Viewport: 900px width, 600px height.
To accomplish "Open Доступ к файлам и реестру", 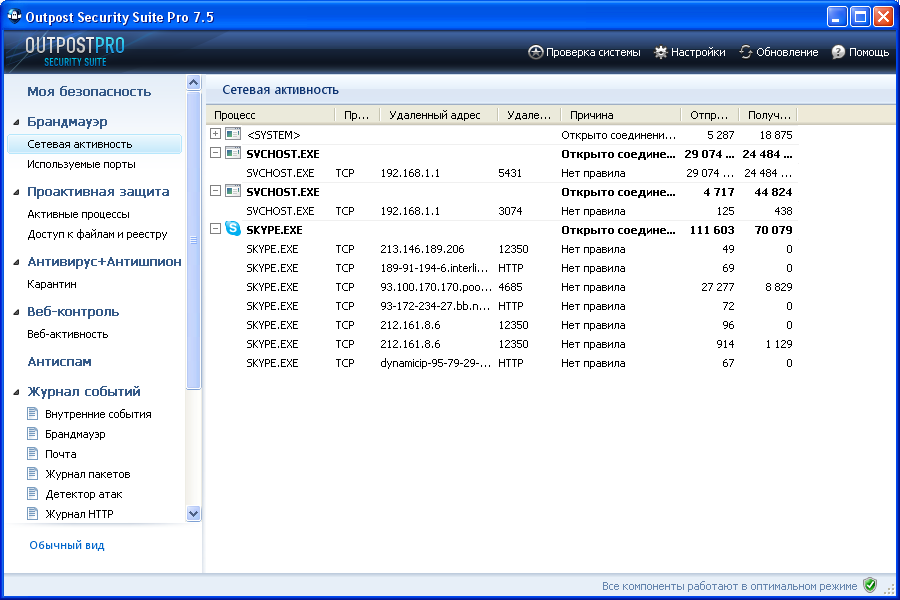I will pyautogui.click(x=97, y=234).
